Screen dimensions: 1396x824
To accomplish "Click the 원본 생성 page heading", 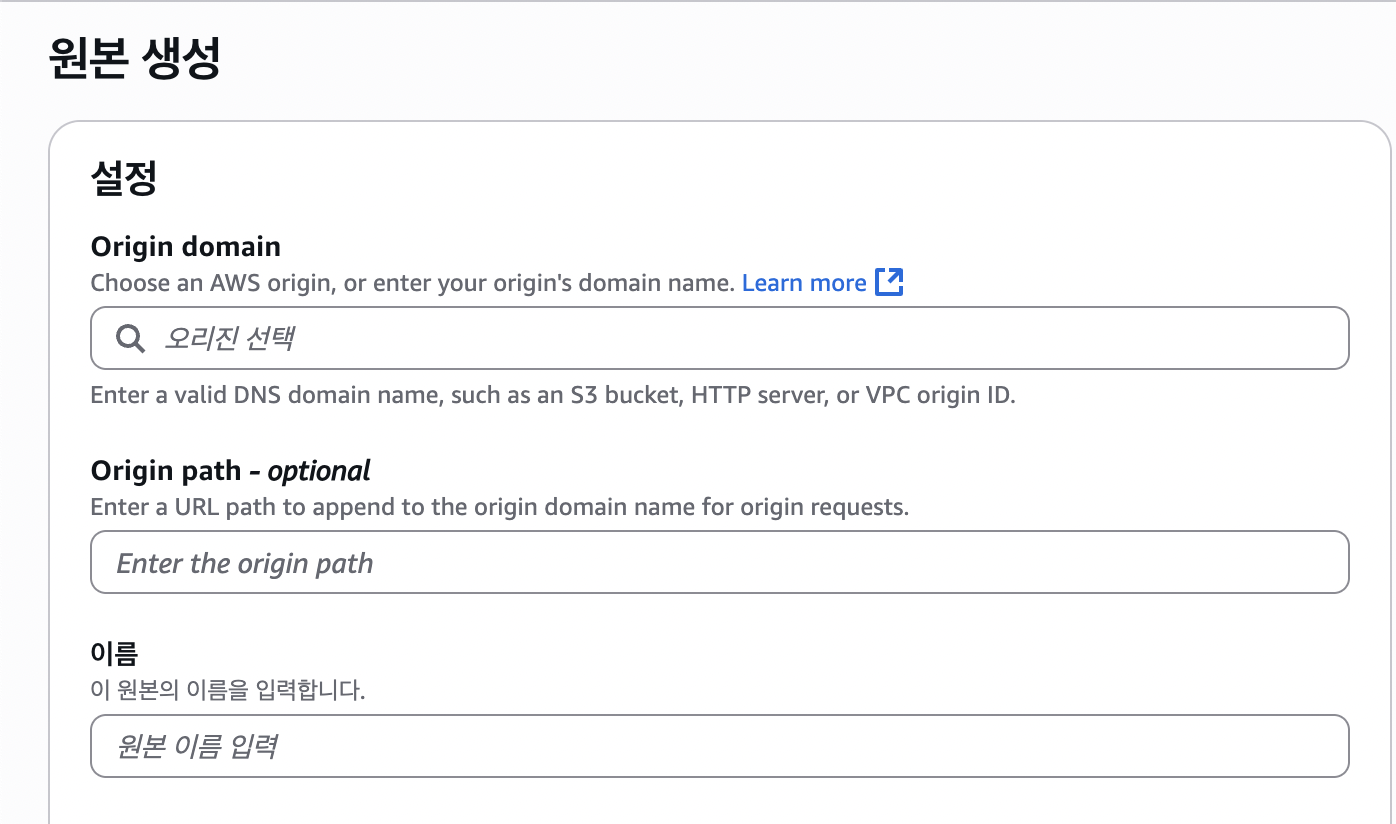I will [x=134, y=60].
